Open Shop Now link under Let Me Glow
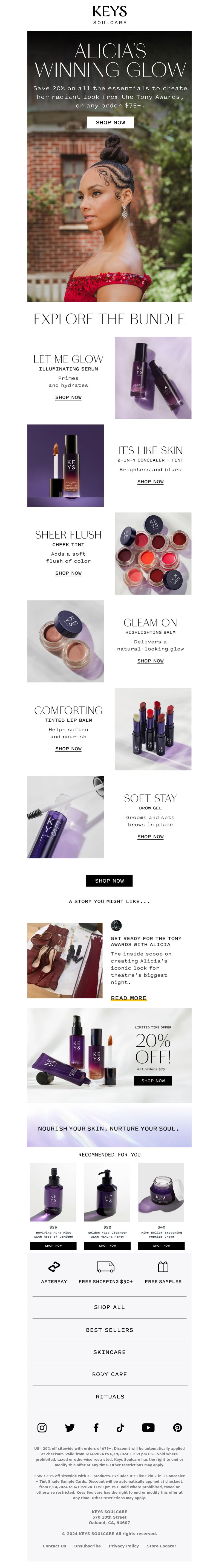This screenshot has height=1568, width=219. tap(68, 398)
